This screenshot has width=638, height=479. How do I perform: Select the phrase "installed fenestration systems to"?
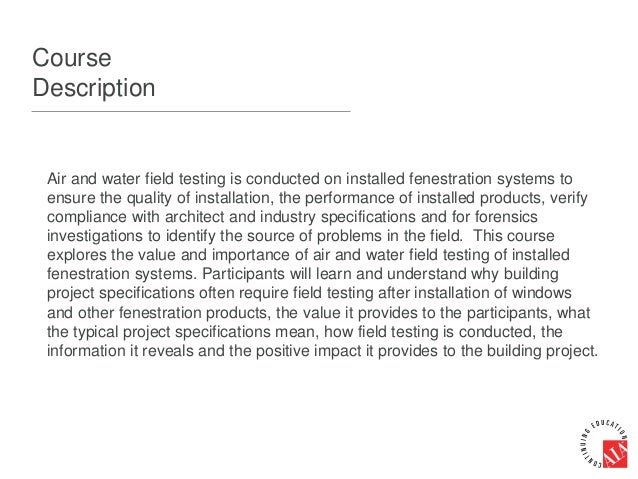pyautogui.click(x=461, y=179)
